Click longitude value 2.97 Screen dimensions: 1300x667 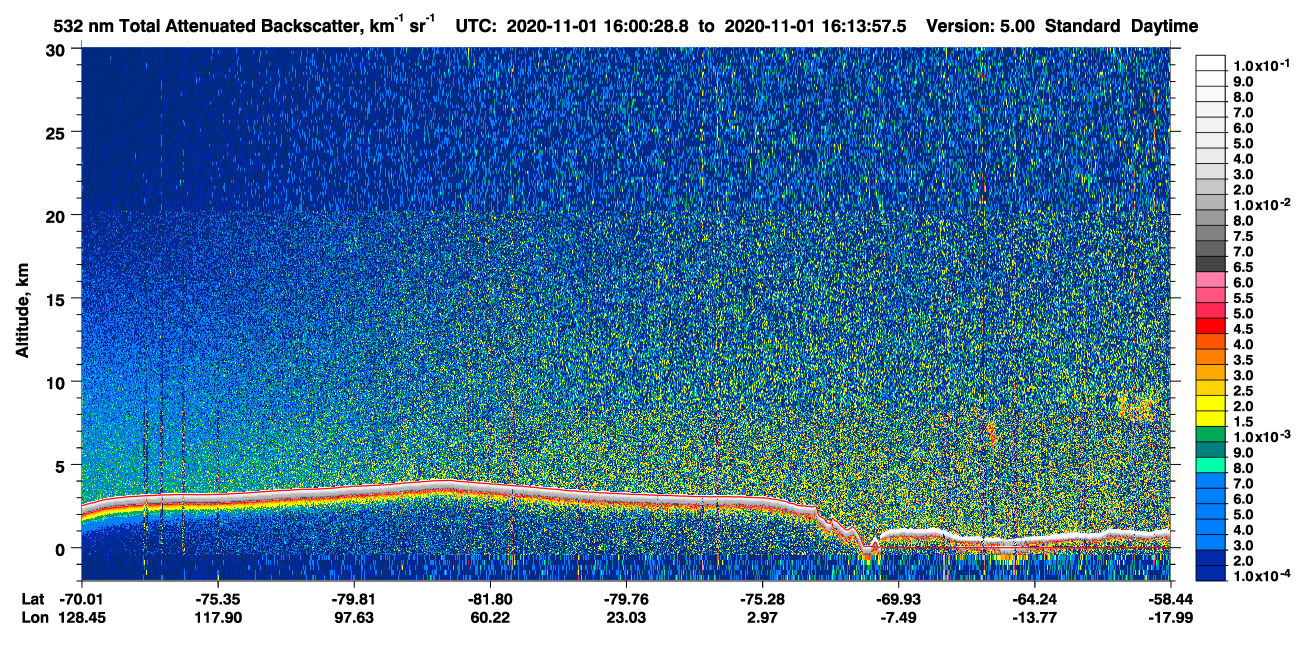762,618
